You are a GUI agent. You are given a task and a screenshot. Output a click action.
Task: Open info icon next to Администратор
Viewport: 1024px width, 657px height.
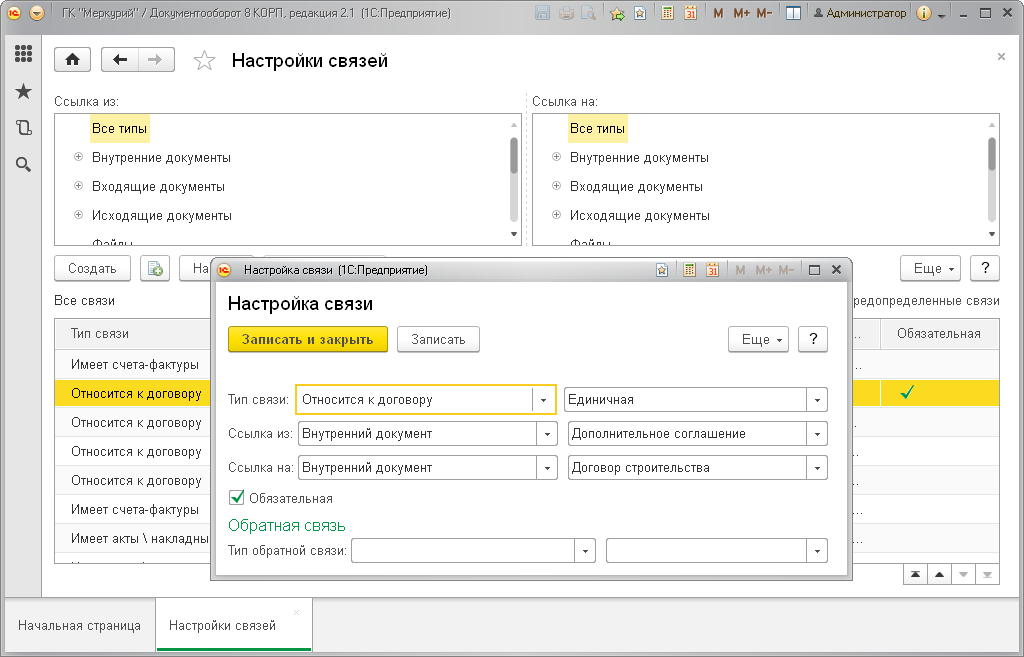point(923,13)
